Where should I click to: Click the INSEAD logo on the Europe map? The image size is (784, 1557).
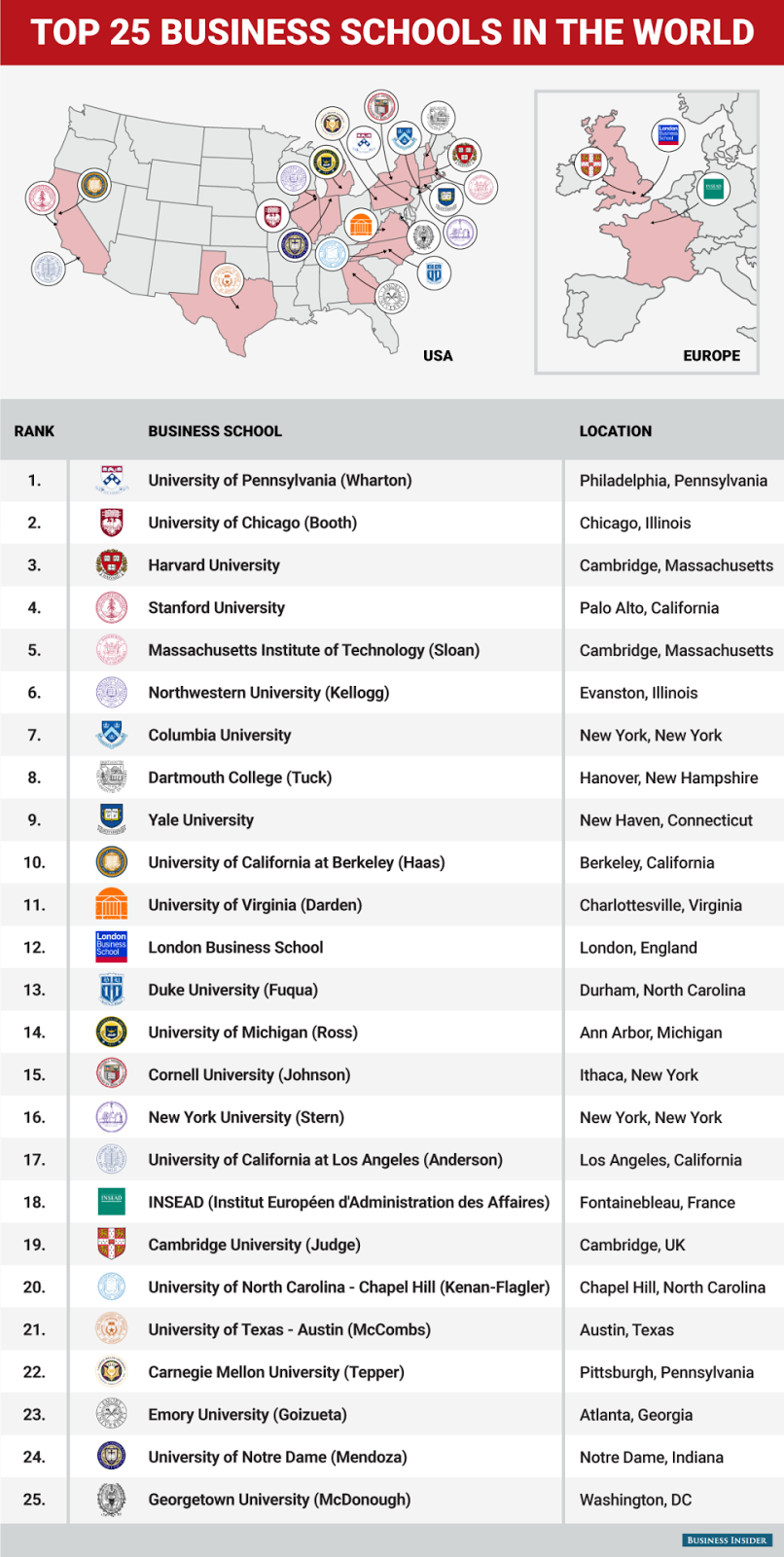714,186
